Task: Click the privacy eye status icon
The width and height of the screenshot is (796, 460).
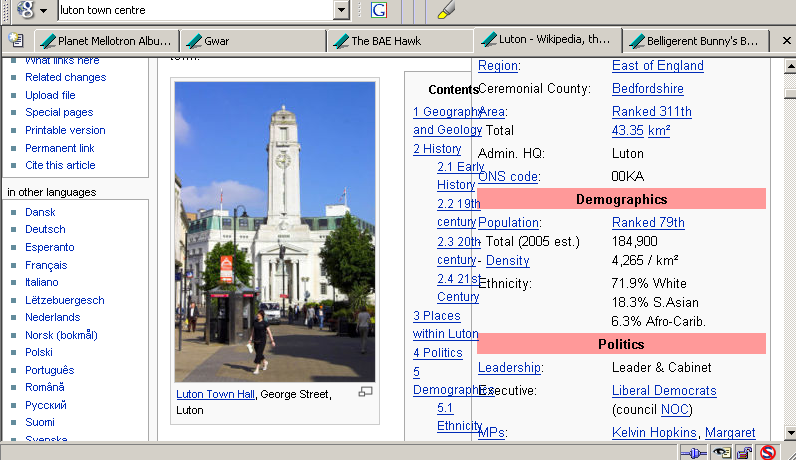Action: click(x=721, y=452)
